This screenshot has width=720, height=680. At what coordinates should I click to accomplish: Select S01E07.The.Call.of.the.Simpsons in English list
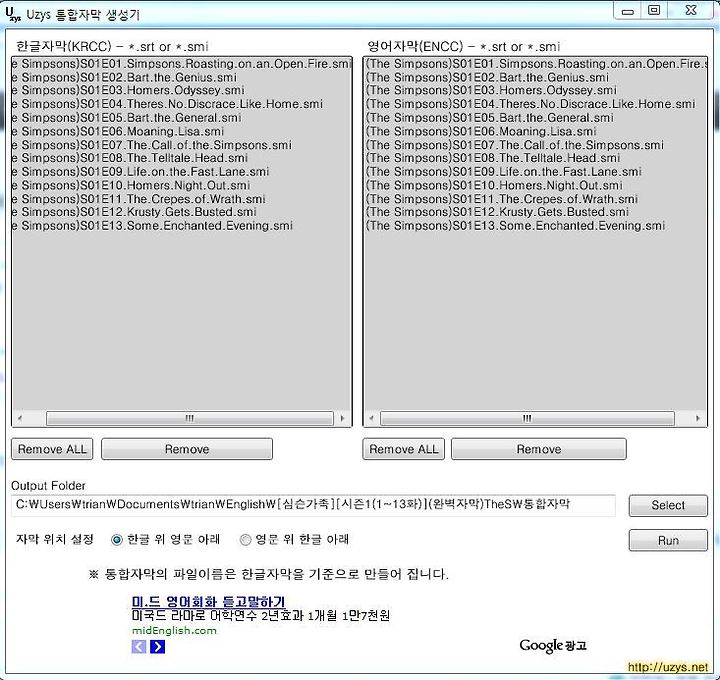click(x=535, y=145)
